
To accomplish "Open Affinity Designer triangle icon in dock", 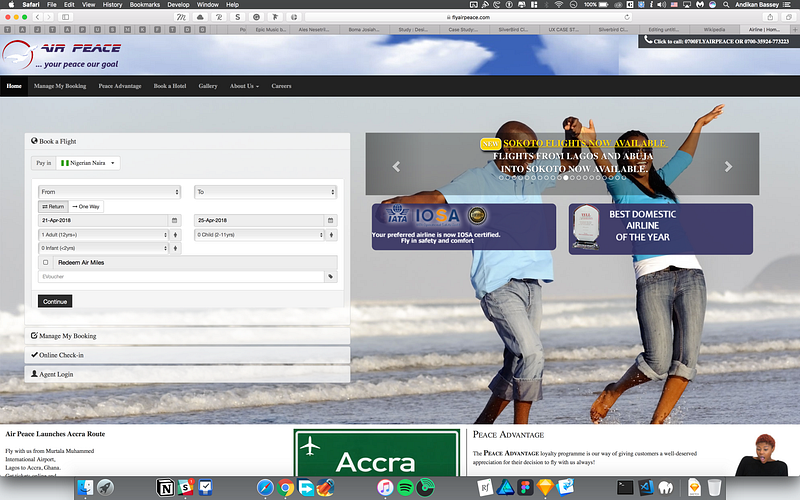I will 505,488.
